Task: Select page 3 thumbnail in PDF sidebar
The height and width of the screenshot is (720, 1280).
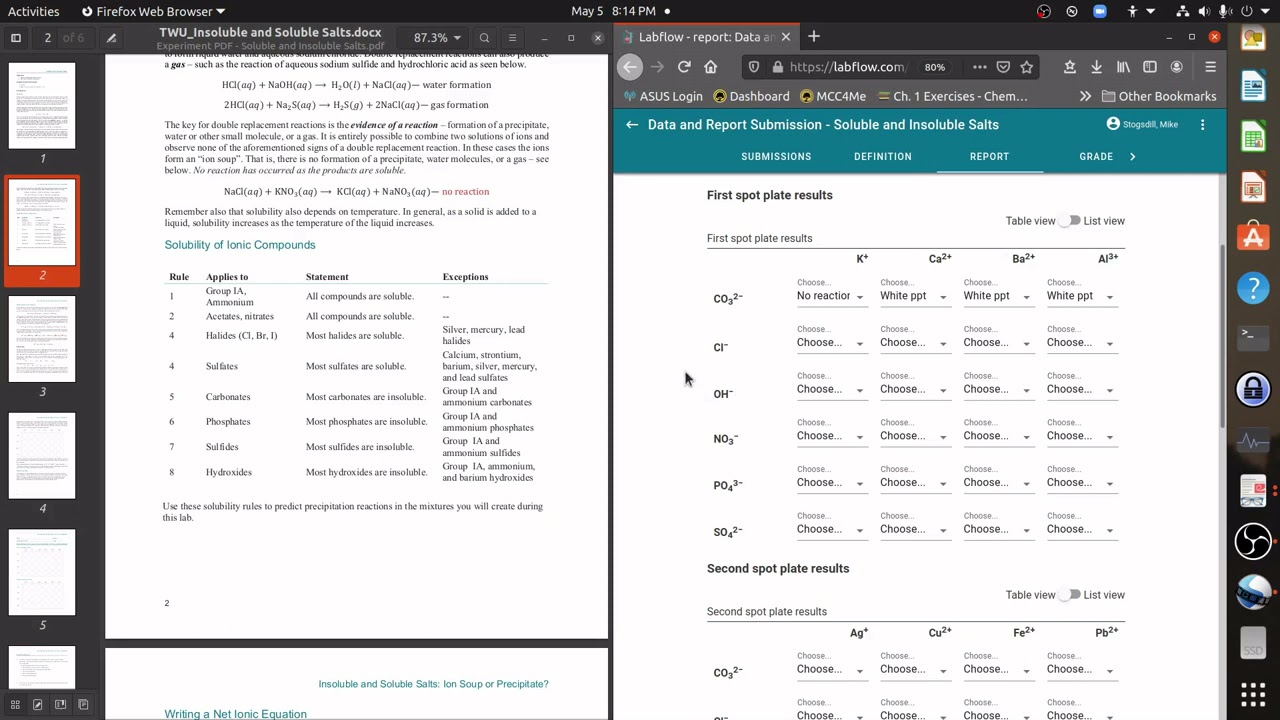Action: tap(42, 339)
